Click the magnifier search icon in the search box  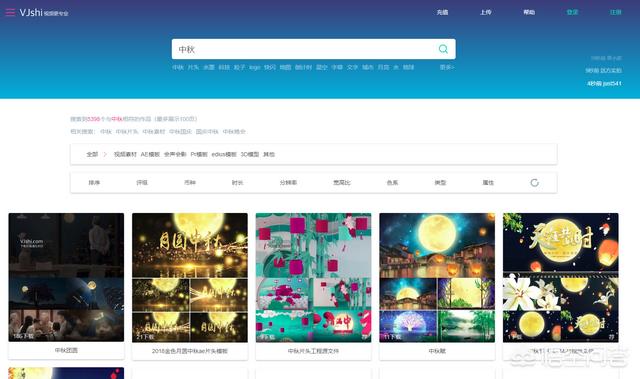pyautogui.click(x=443, y=49)
